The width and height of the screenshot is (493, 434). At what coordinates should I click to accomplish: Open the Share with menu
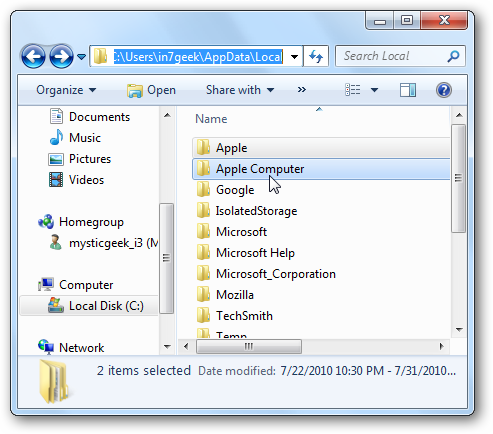240,90
